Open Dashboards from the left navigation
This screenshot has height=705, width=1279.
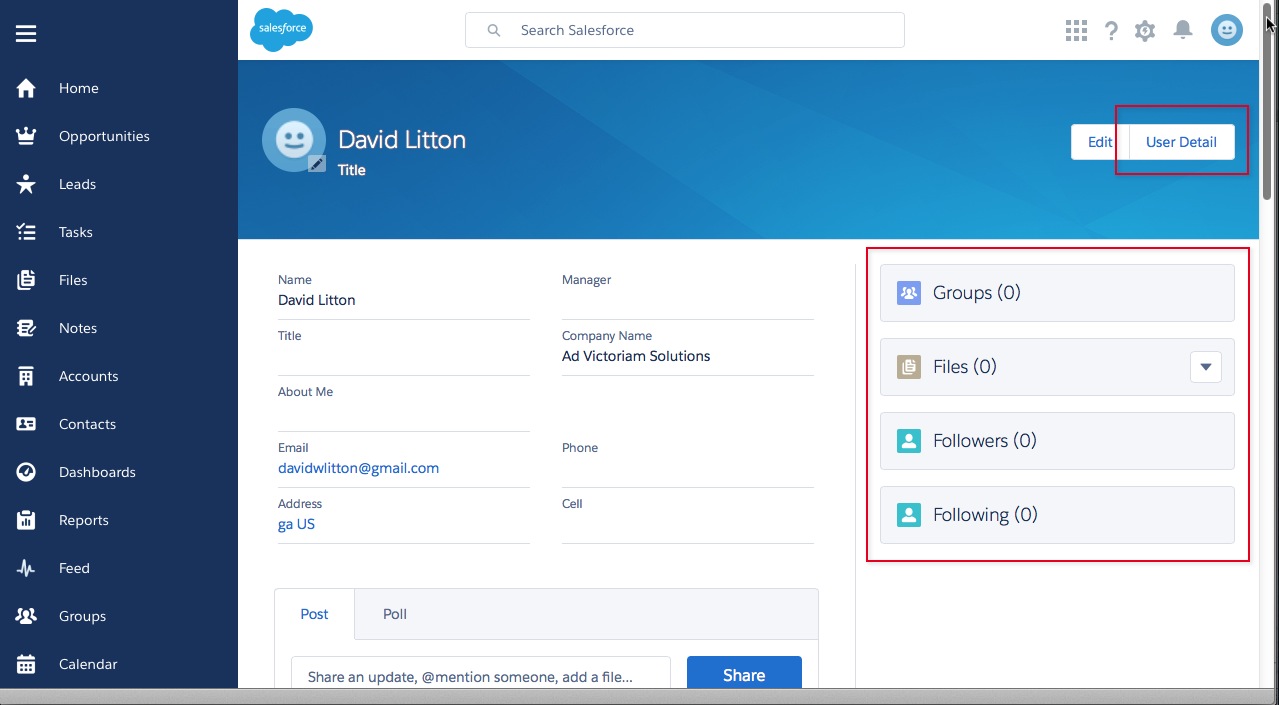pos(97,472)
